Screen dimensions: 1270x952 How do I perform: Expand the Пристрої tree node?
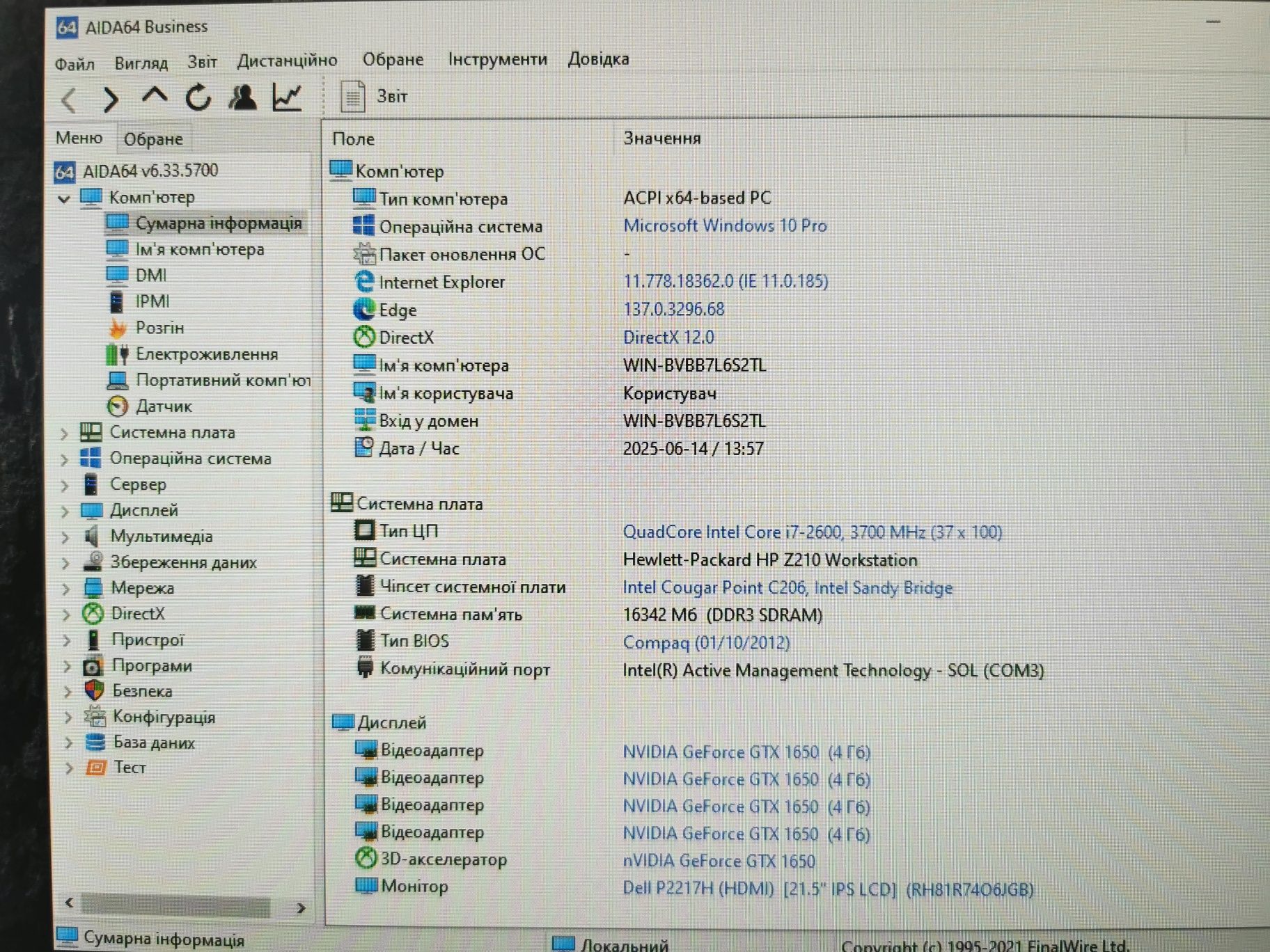point(67,641)
